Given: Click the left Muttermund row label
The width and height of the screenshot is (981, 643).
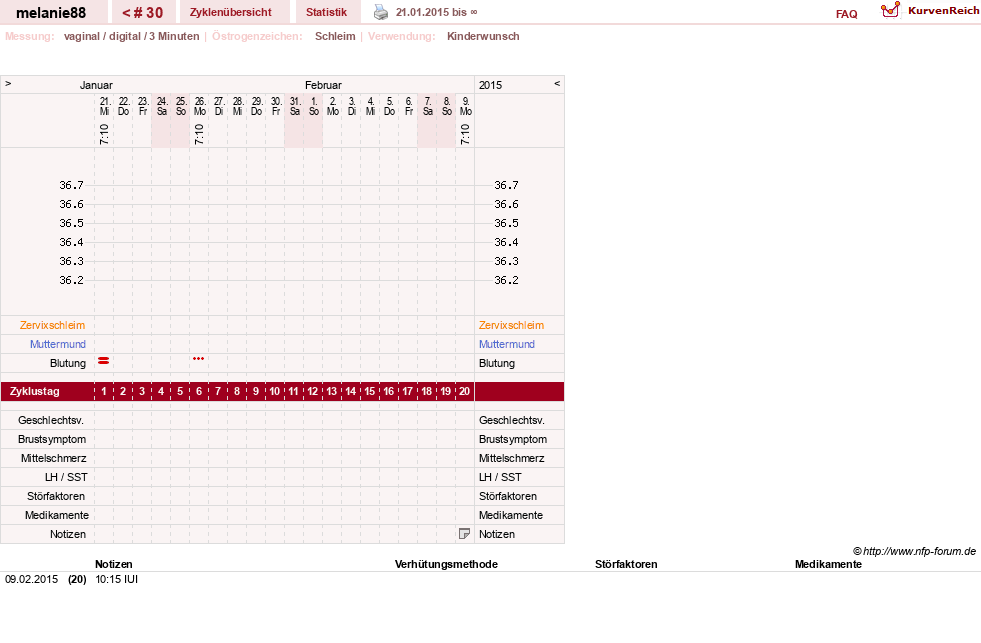Looking at the screenshot, I should click(58, 344).
